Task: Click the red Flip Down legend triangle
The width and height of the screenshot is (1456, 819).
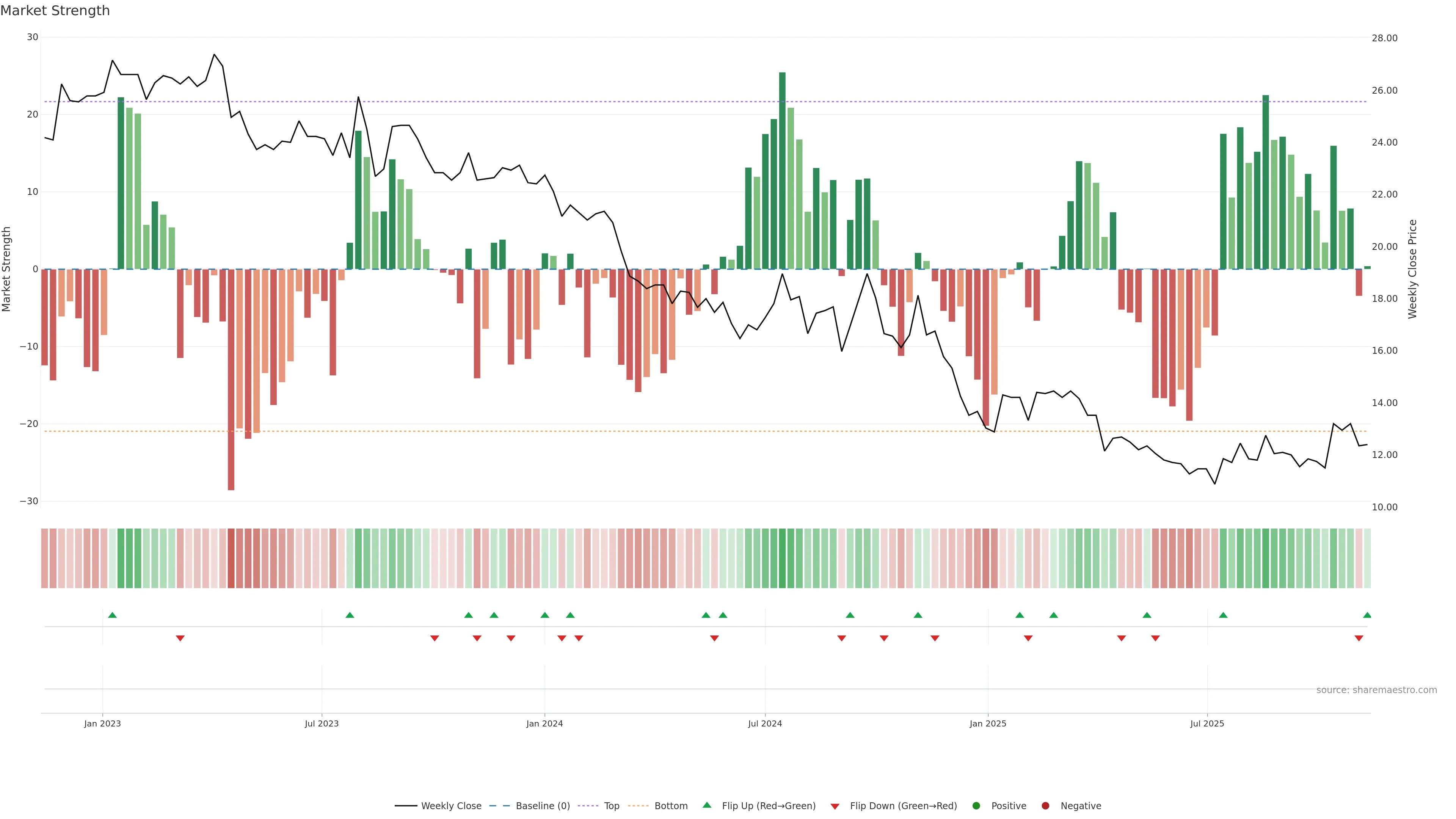Action: [x=835, y=806]
